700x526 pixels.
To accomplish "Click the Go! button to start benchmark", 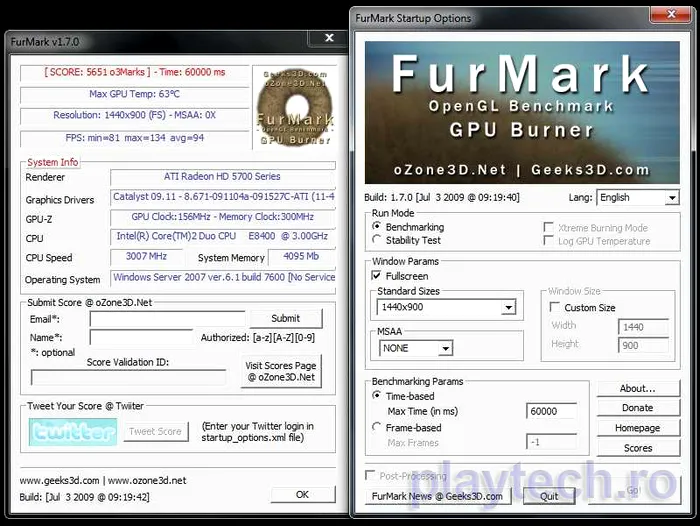I will pyautogui.click(x=634, y=490).
